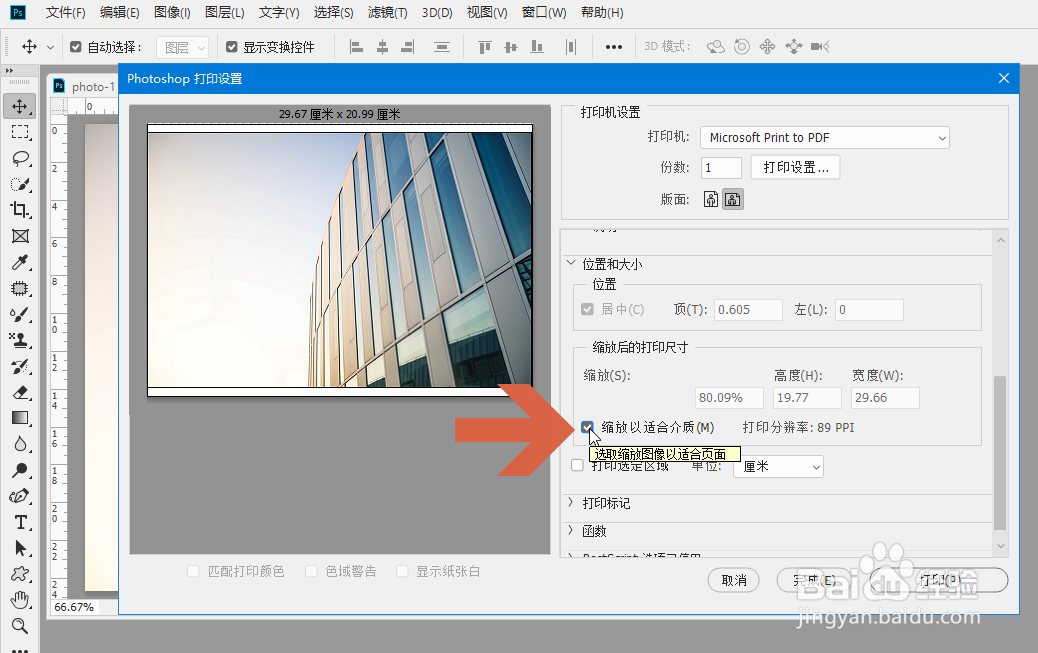1038x653 pixels.
Task: Collapse the 位置和大小 section
Action: [571, 264]
